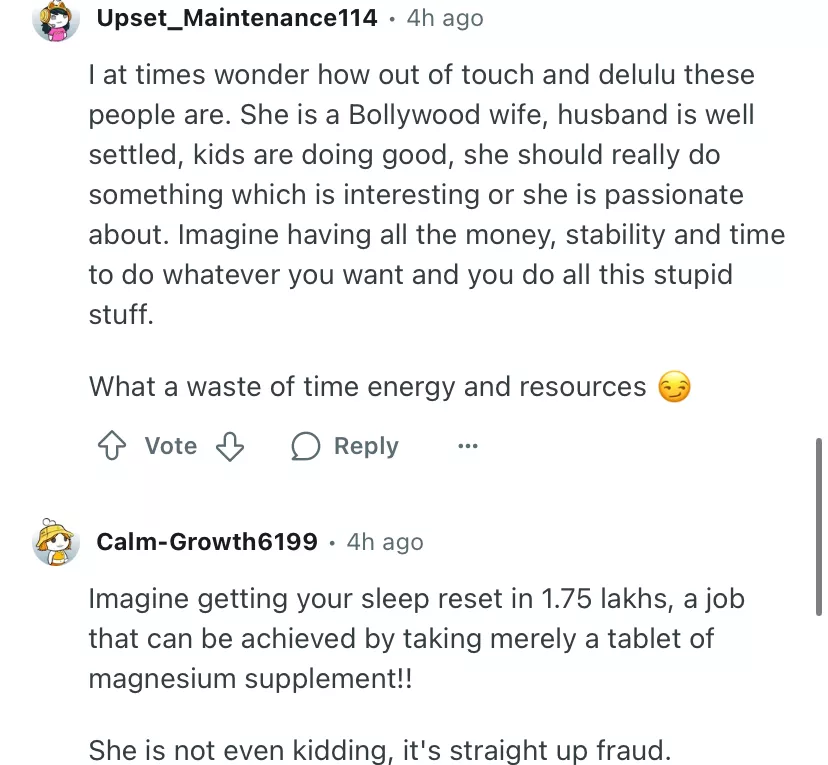Click the Vote count label
Screen dimensions: 828x765
pyautogui.click(x=171, y=446)
